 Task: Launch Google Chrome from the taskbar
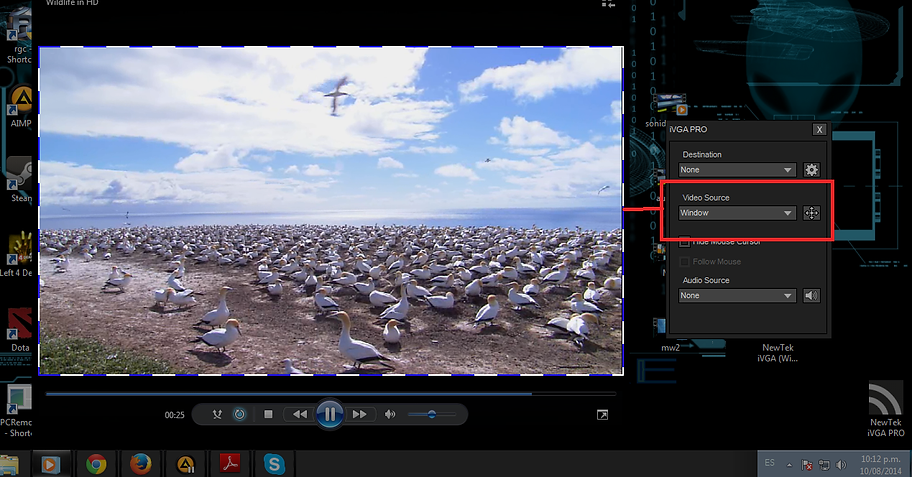point(97,464)
